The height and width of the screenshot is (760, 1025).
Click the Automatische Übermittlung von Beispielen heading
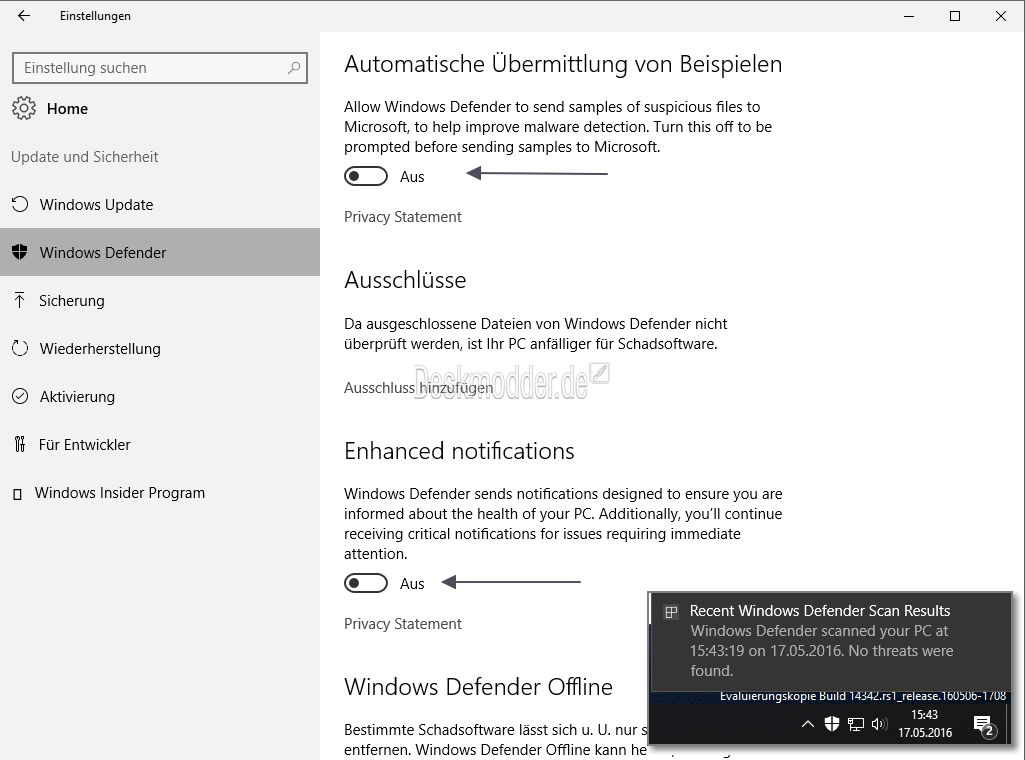(x=563, y=64)
